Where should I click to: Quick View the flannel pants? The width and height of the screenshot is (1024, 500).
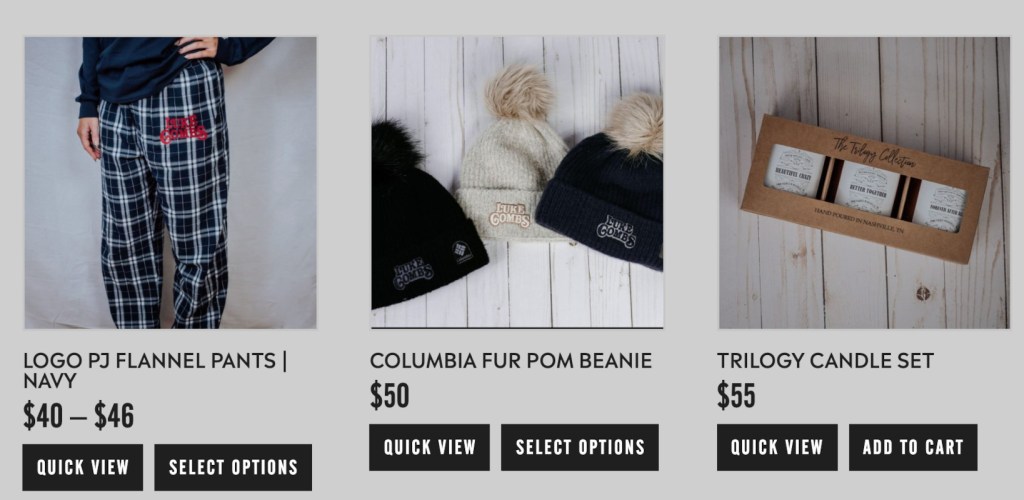coord(82,467)
